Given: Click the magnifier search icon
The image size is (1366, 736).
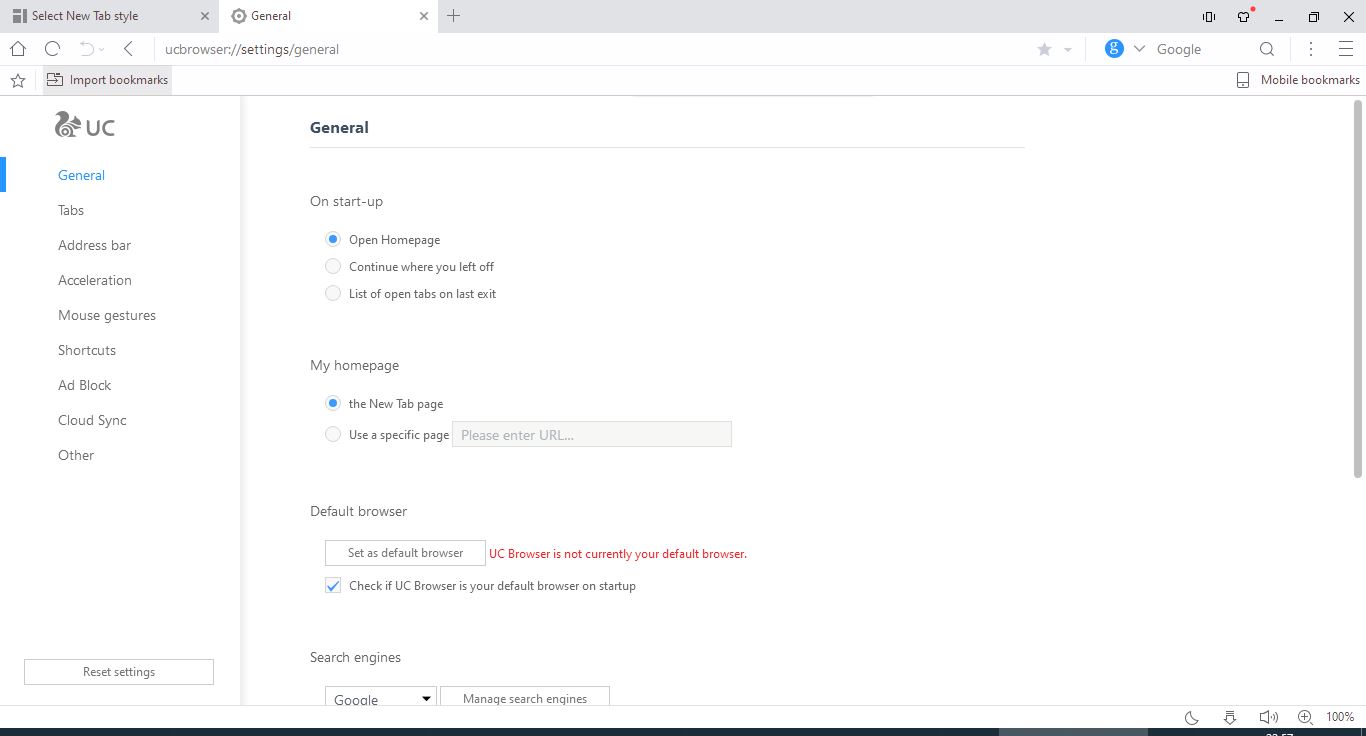Looking at the screenshot, I should tap(1266, 49).
